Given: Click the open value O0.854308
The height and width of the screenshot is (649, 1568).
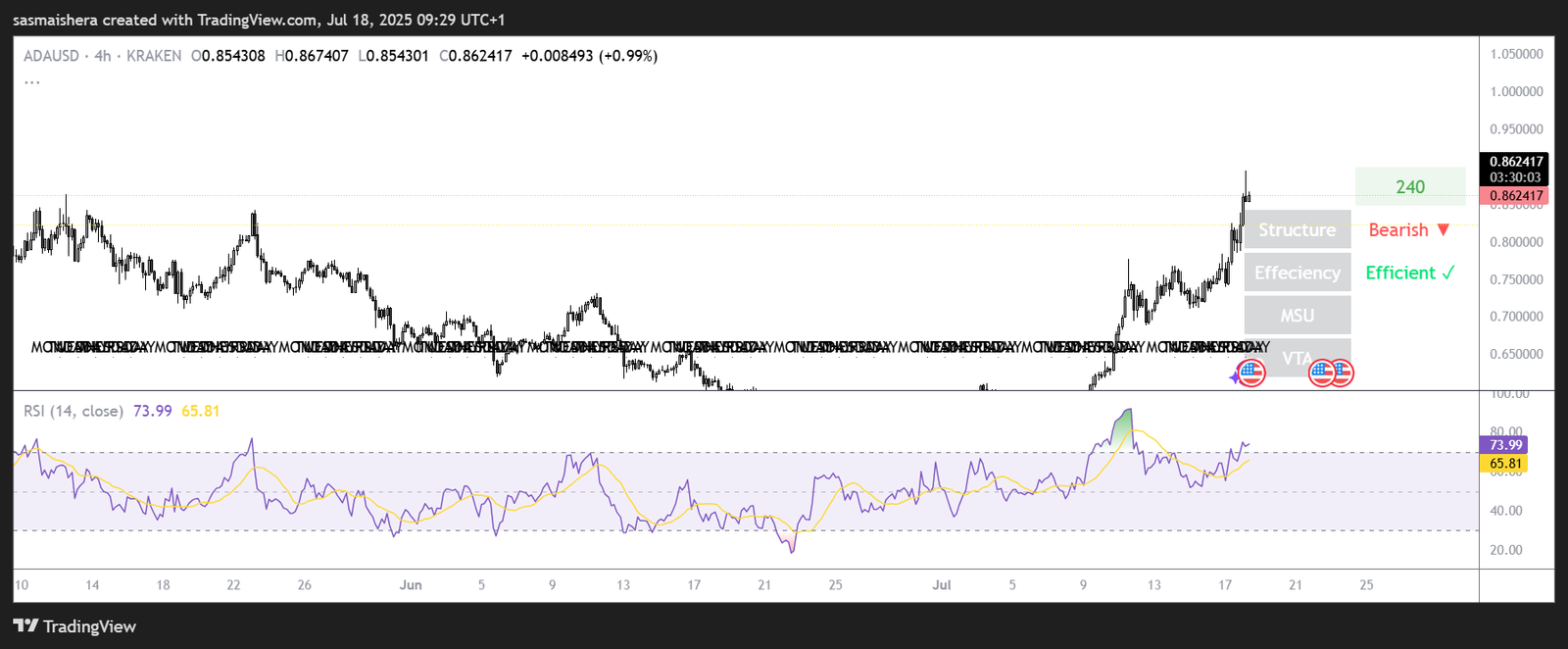Looking at the screenshot, I should click(228, 56).
